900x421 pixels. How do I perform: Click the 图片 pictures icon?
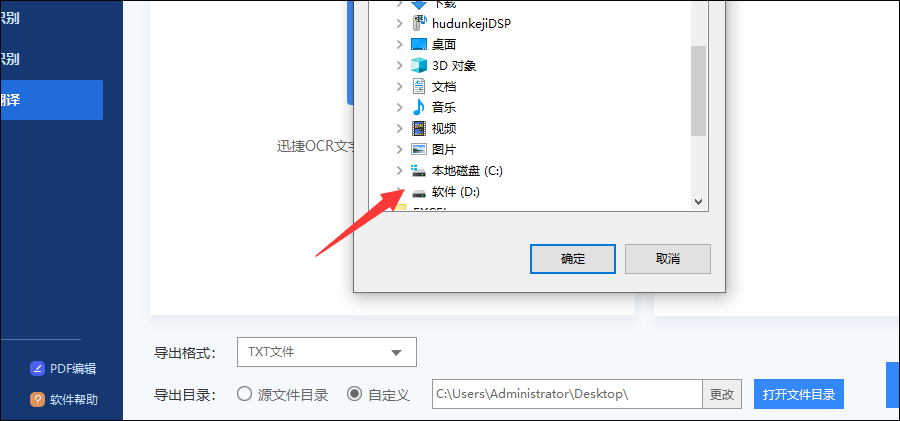point(420,149)
